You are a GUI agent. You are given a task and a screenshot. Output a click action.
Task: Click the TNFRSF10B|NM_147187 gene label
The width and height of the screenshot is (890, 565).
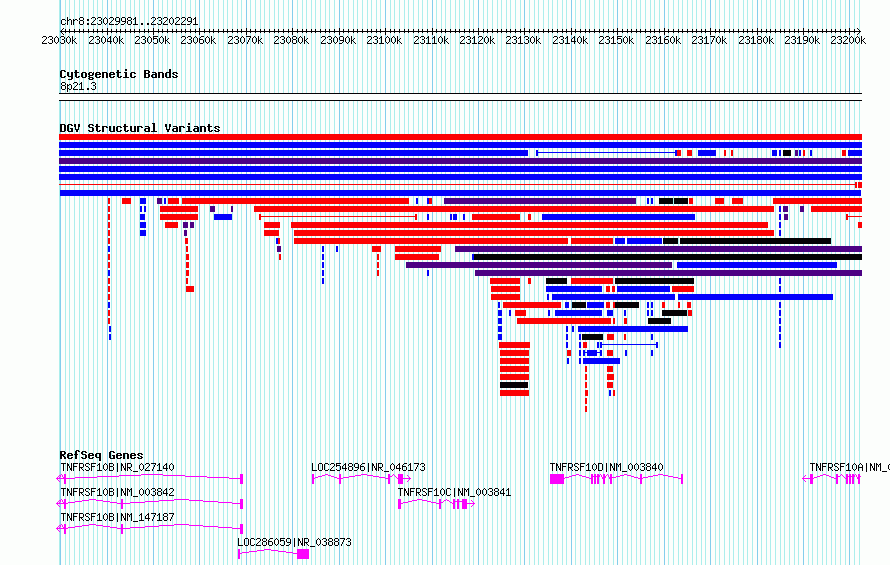[x=117, y=517]
